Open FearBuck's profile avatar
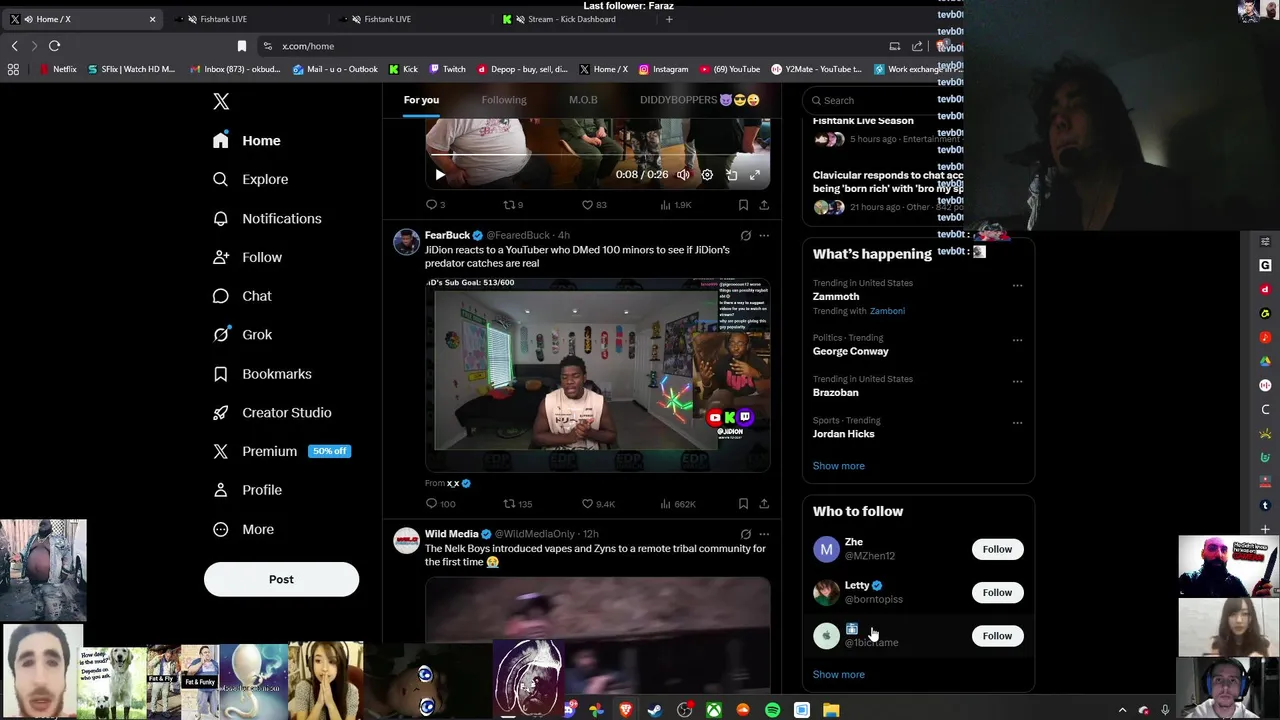The image size is (1280, 720). coord(406,242)
